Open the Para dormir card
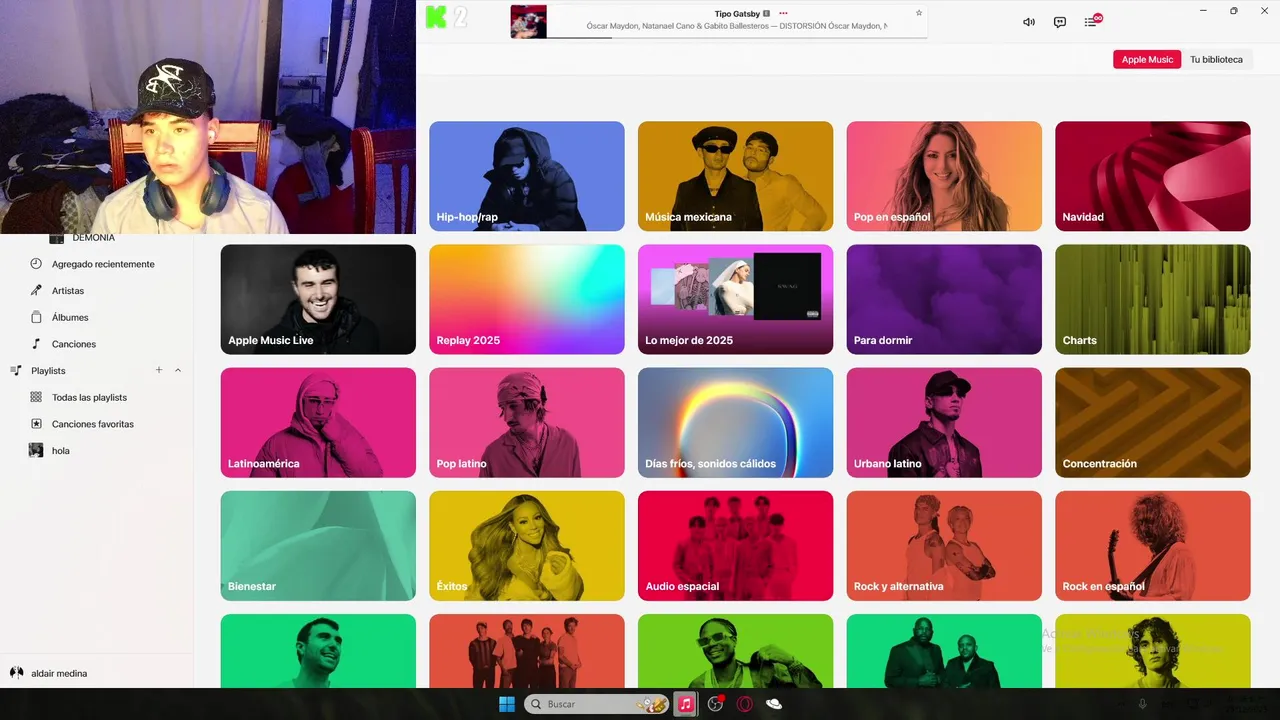Viewport: 1280px width, 720px height. [x=944, y=299]
